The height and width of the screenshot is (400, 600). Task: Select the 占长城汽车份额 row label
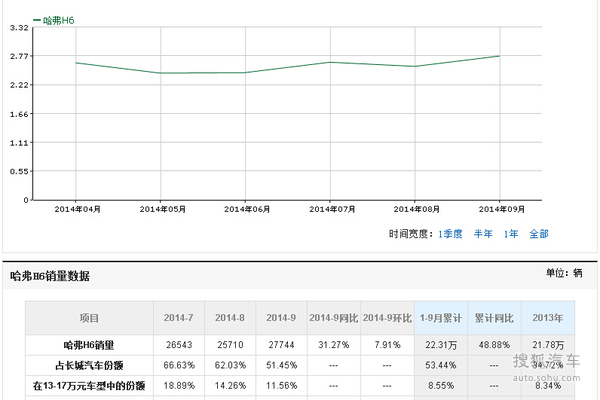(x=89, y=366)
